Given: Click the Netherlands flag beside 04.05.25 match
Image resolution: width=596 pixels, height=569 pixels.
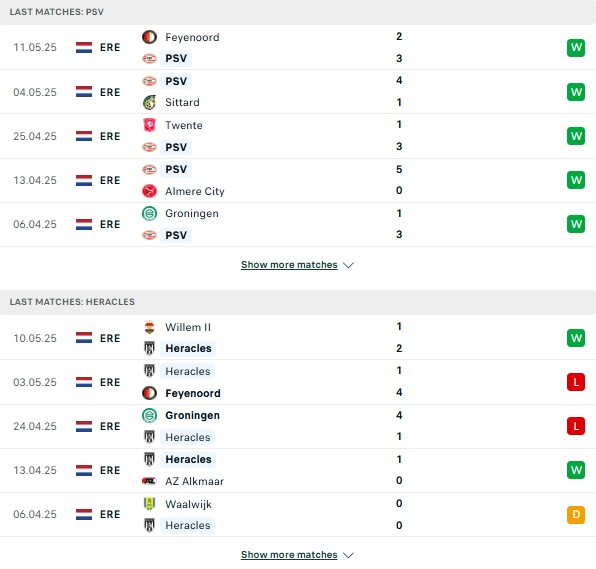Looking at the screenshot, I should (84, 92).
